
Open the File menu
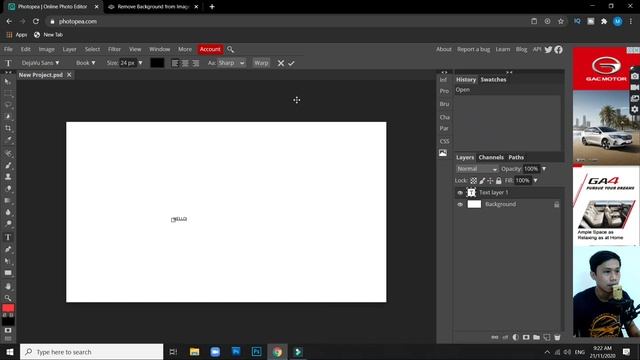8,49
